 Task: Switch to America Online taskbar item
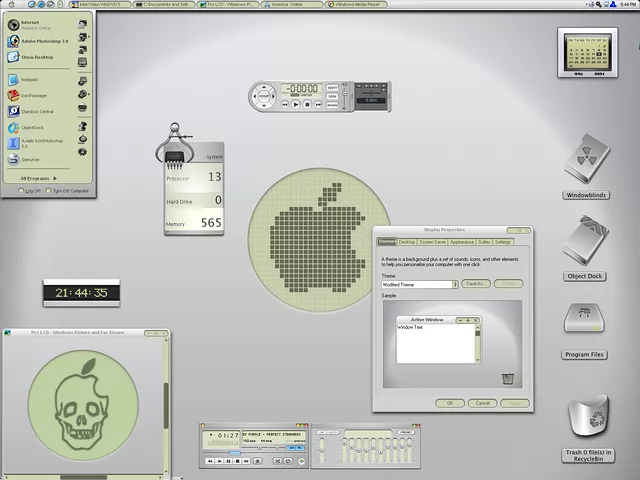[x=292, y=4]
